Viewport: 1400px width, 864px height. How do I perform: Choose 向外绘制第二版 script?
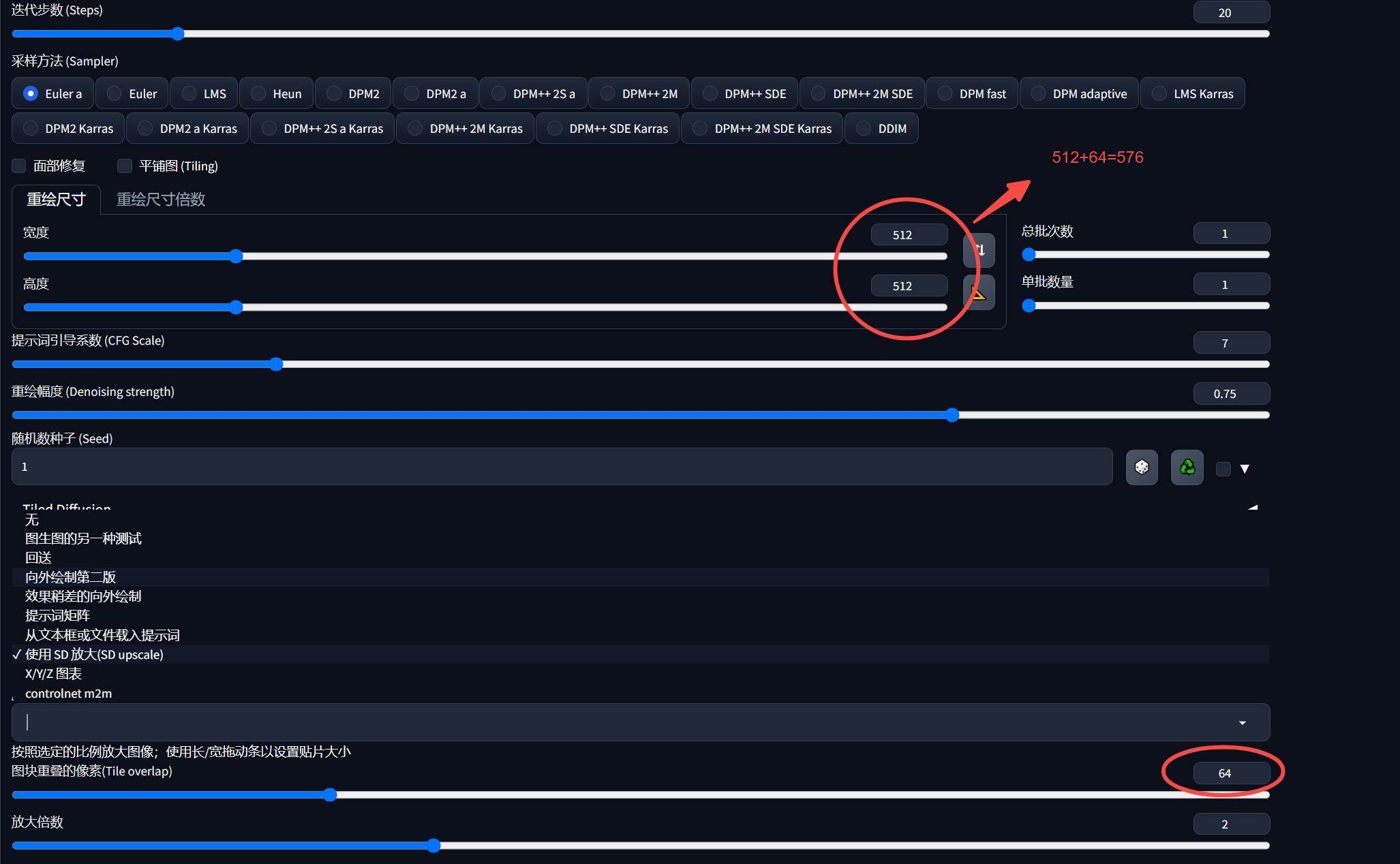[x=641, y=577]
